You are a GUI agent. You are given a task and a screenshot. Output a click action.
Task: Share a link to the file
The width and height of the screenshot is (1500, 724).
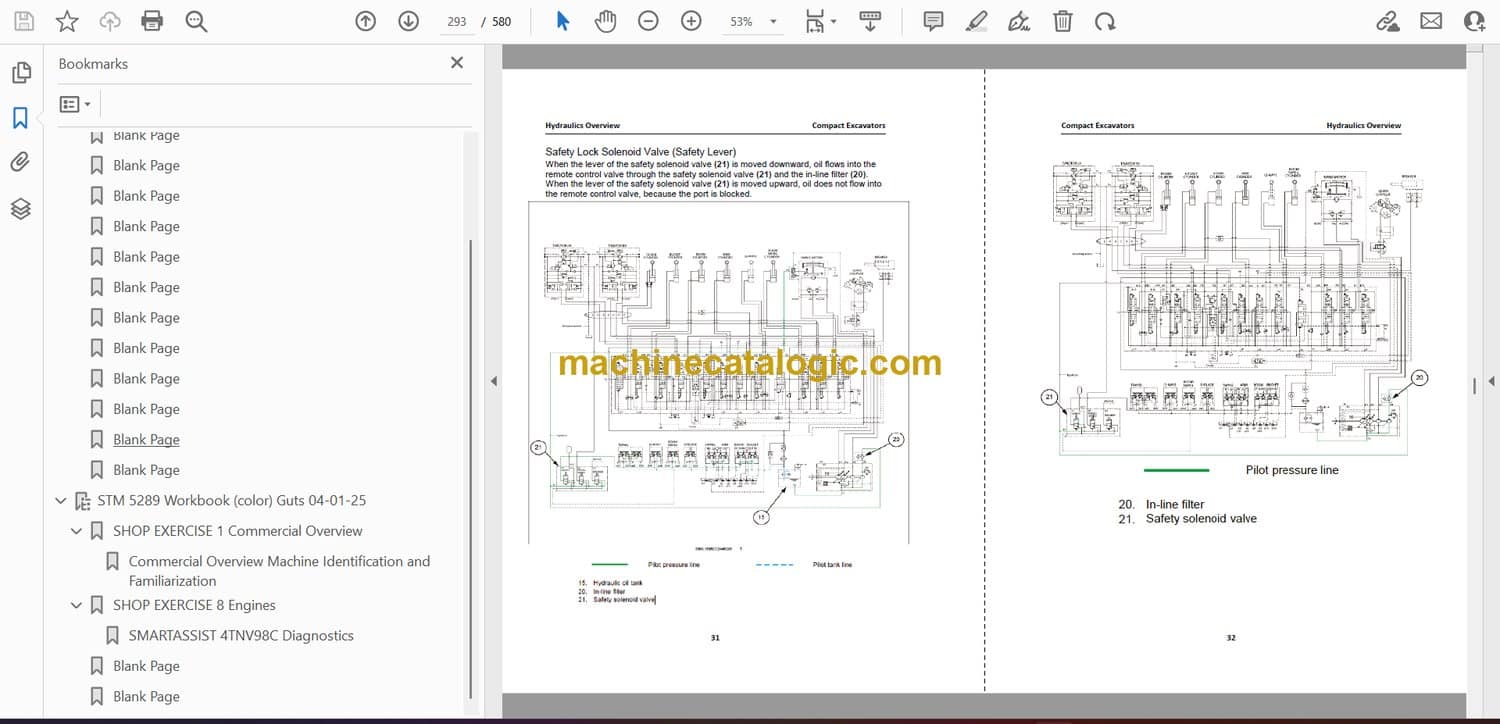[x=1388, y=21]
